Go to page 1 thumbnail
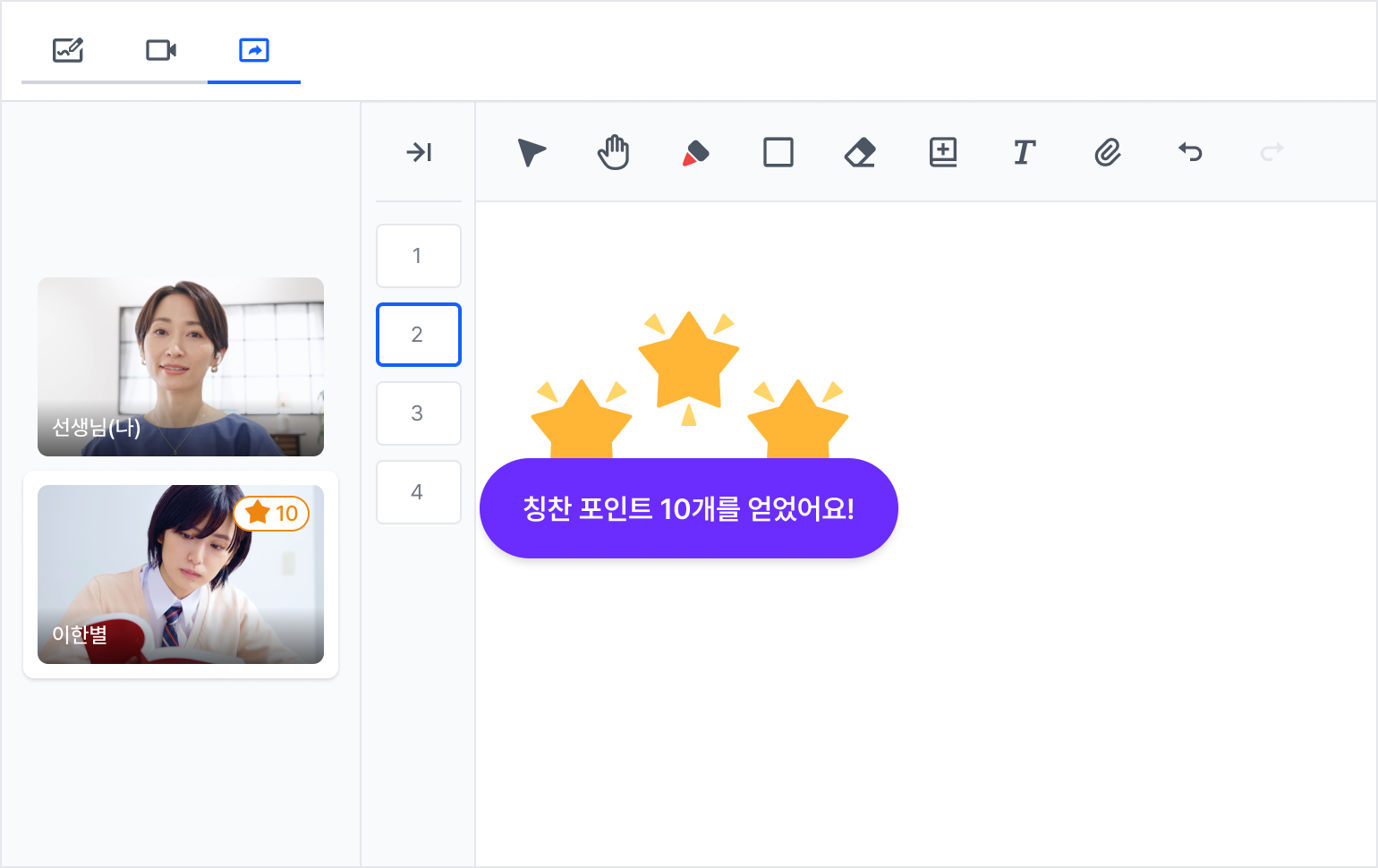The image size is (1378, 868). [419, 256]
